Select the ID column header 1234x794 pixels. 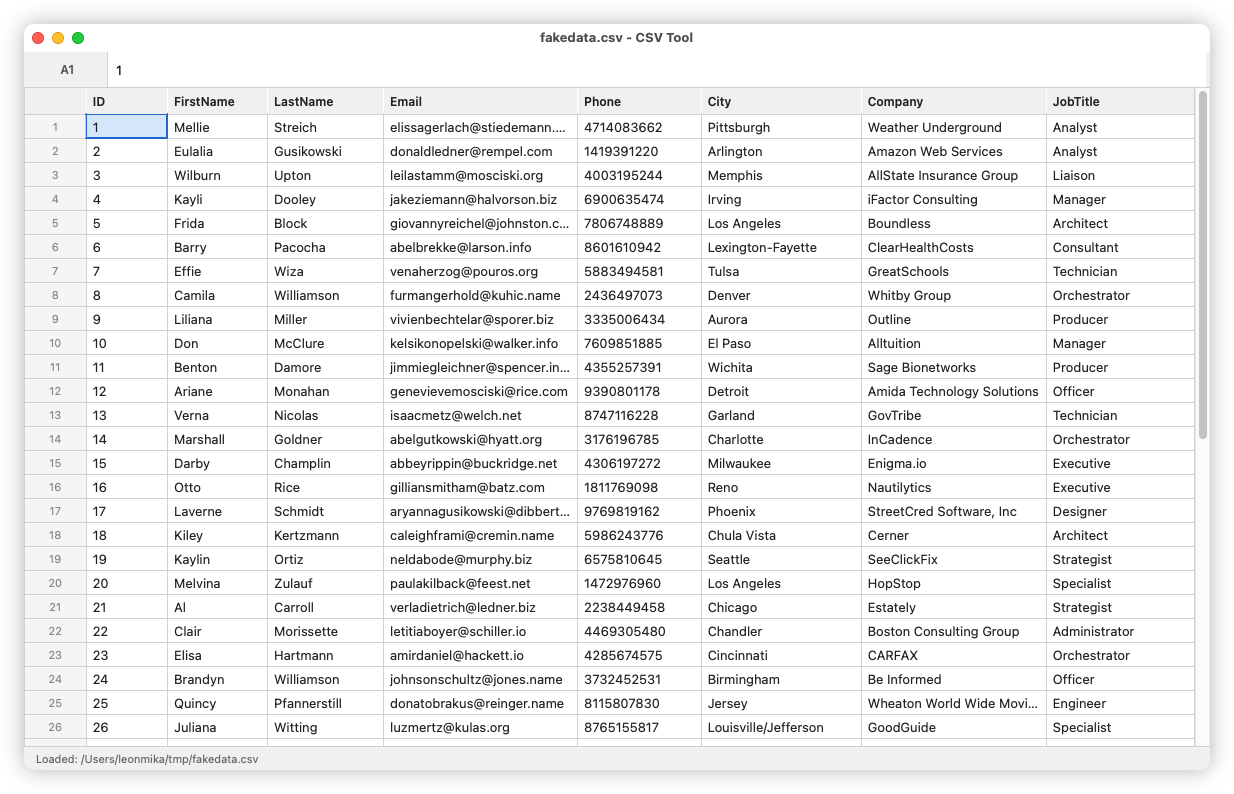point(127,101)
